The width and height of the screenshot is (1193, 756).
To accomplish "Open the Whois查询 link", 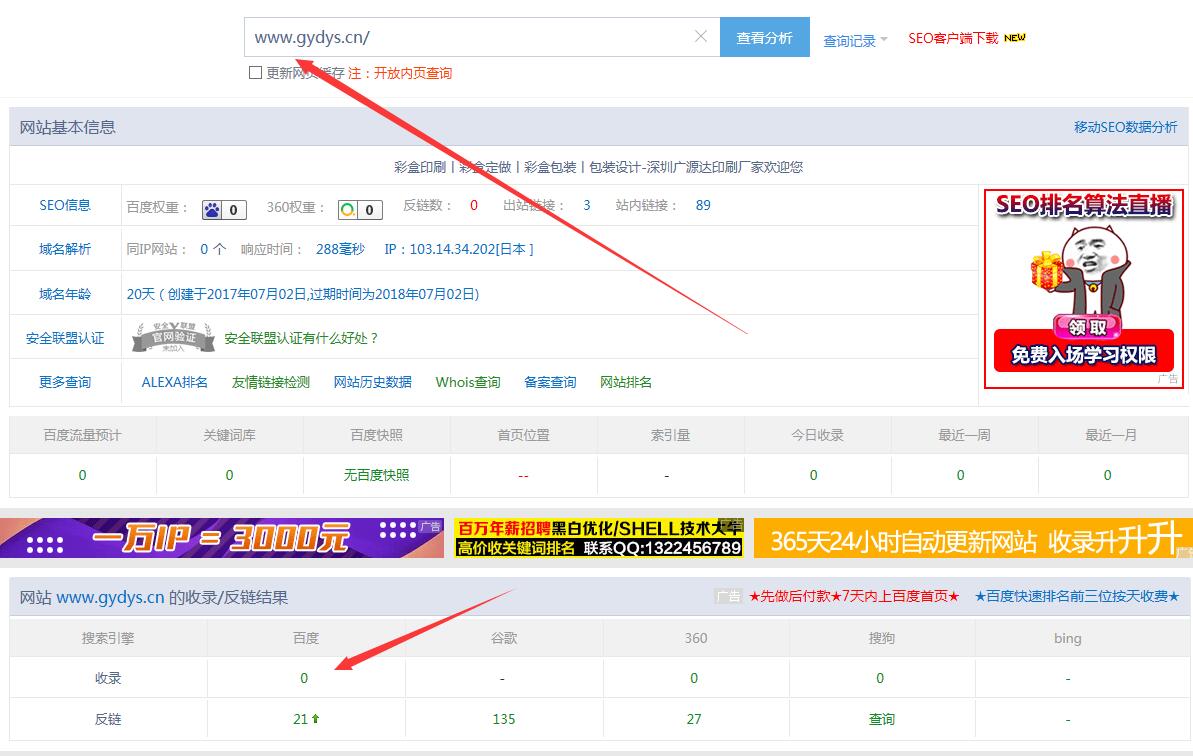I will 468,382.
